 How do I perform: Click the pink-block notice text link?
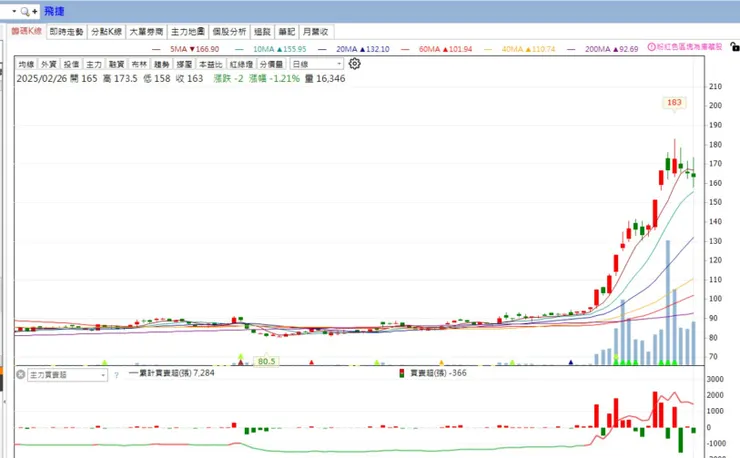[690, 47]
